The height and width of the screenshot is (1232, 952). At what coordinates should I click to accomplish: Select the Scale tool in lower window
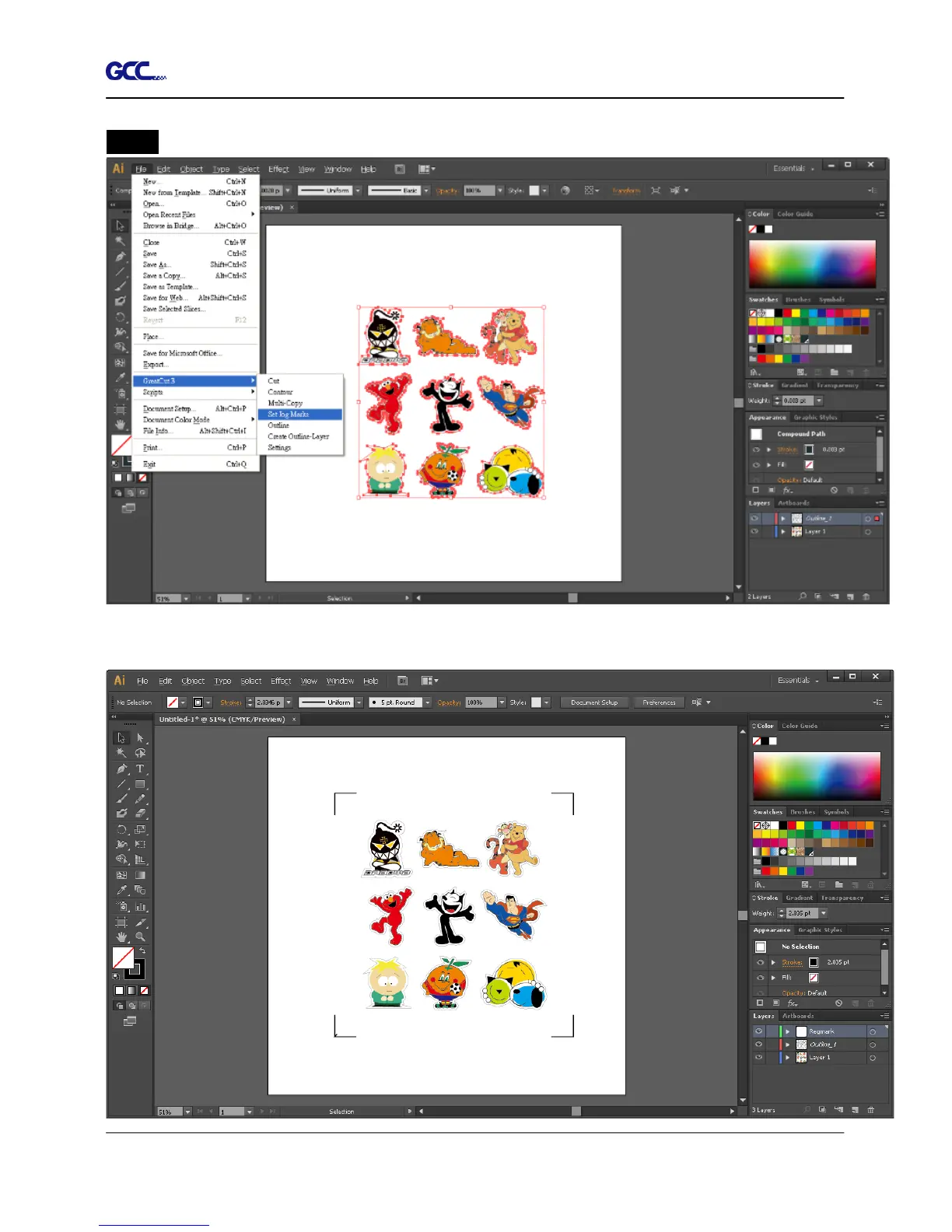click(140, 830)
